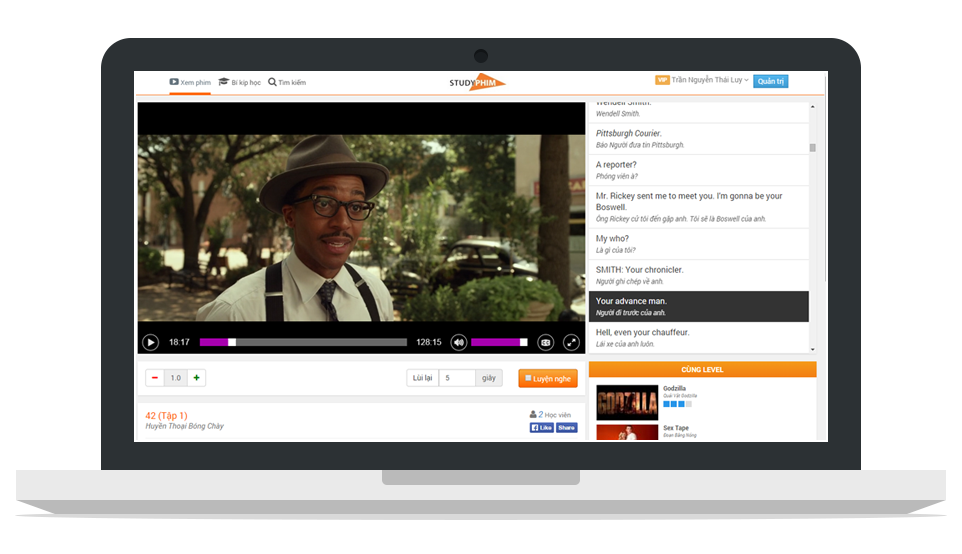
Task: Open the Sex Tape movie thumbnail
Action: (627, 433)
